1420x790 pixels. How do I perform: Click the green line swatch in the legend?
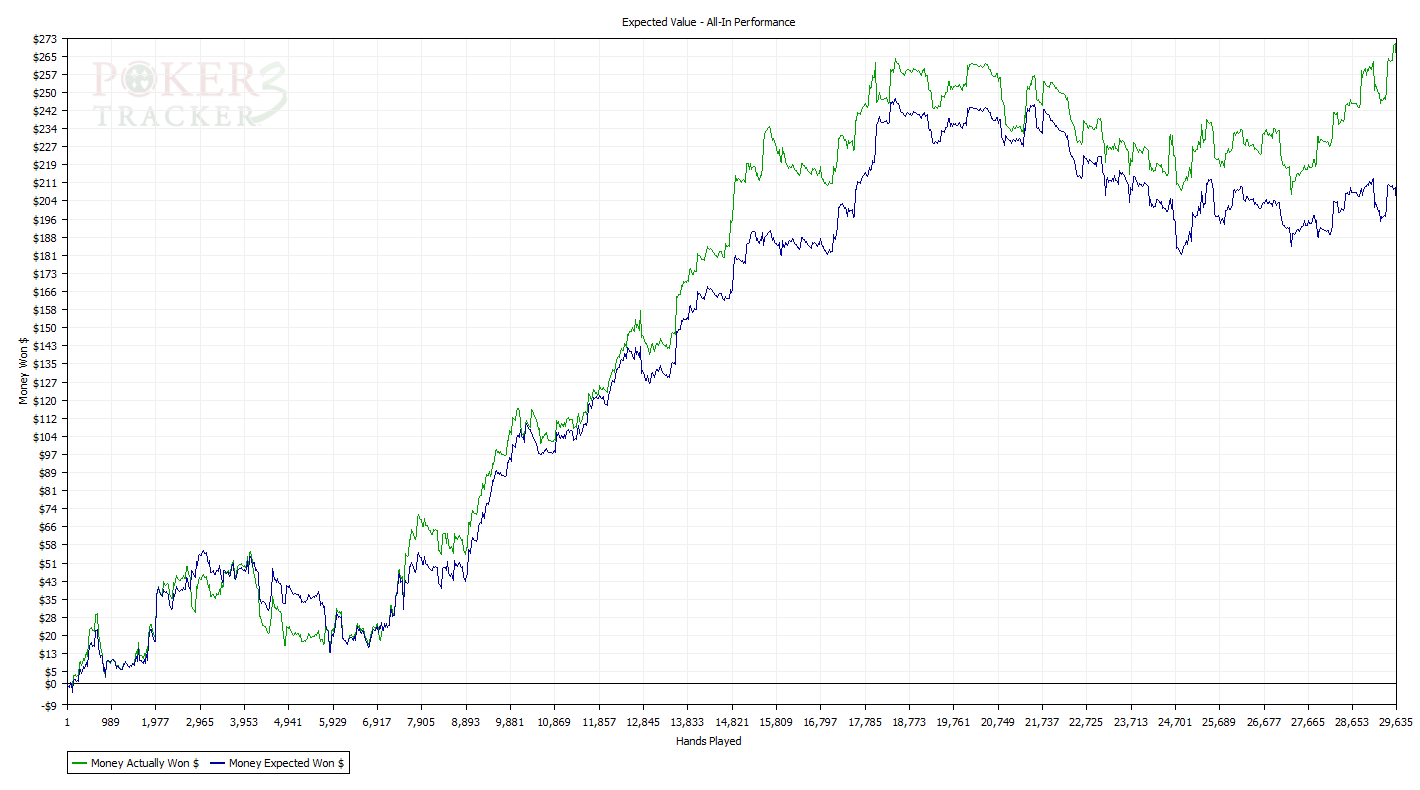coord(79,763)
